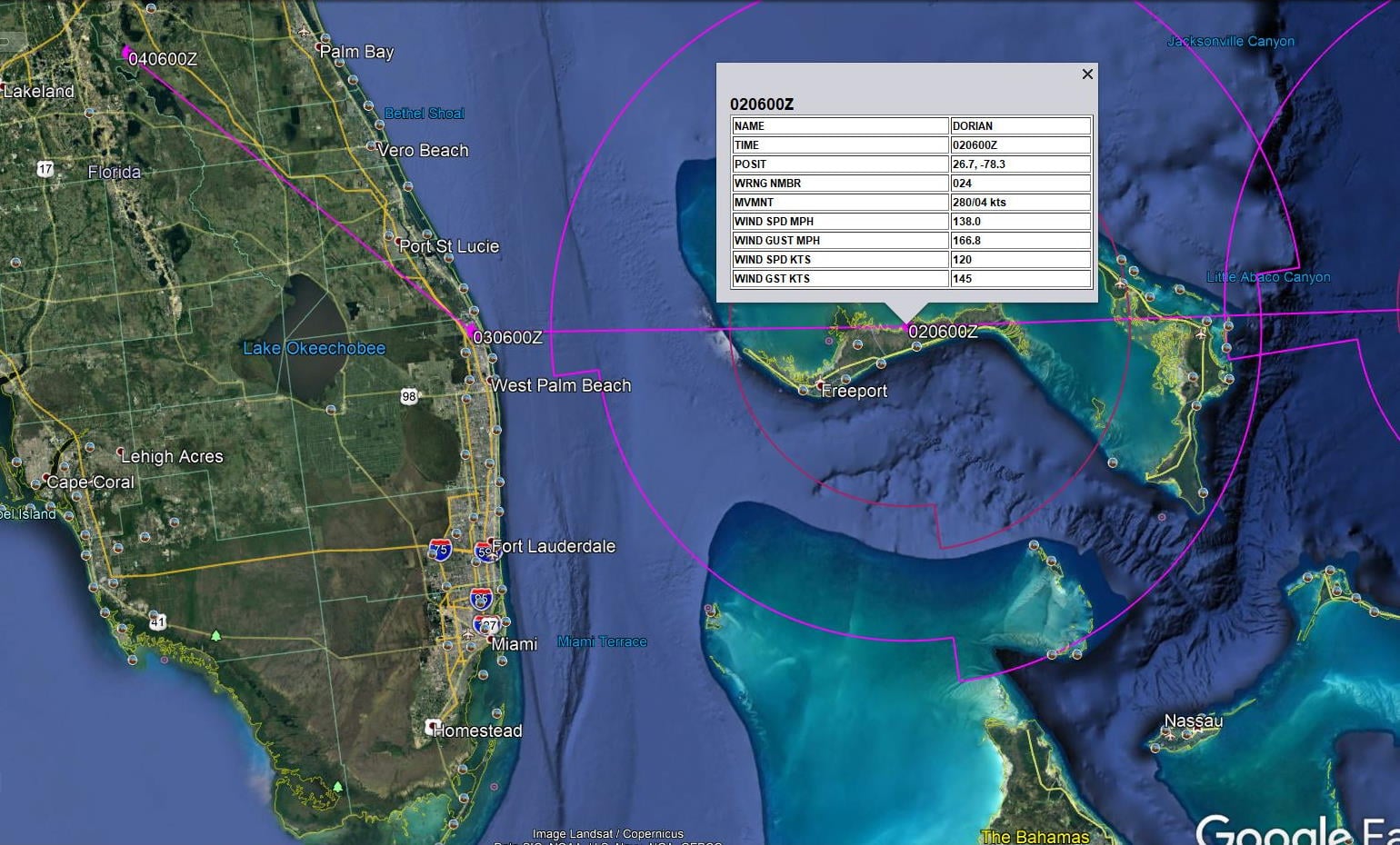Click the DORIAN name cell
Image resolution: width=1400 pixels, height=845 pixels.
click(x=1020, y=126)
